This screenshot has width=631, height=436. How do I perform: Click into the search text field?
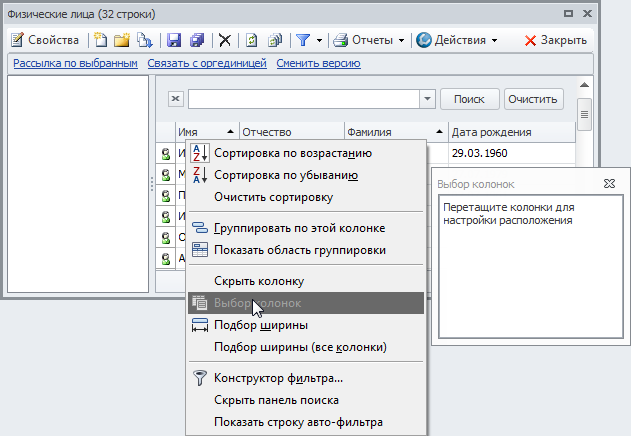303,99
